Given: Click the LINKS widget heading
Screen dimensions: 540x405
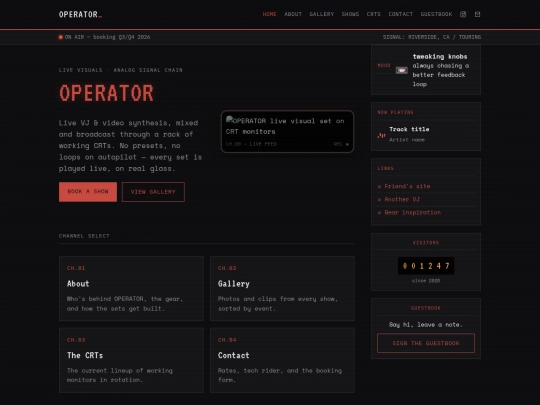Looking at the screenshot, I should (385, 168).
